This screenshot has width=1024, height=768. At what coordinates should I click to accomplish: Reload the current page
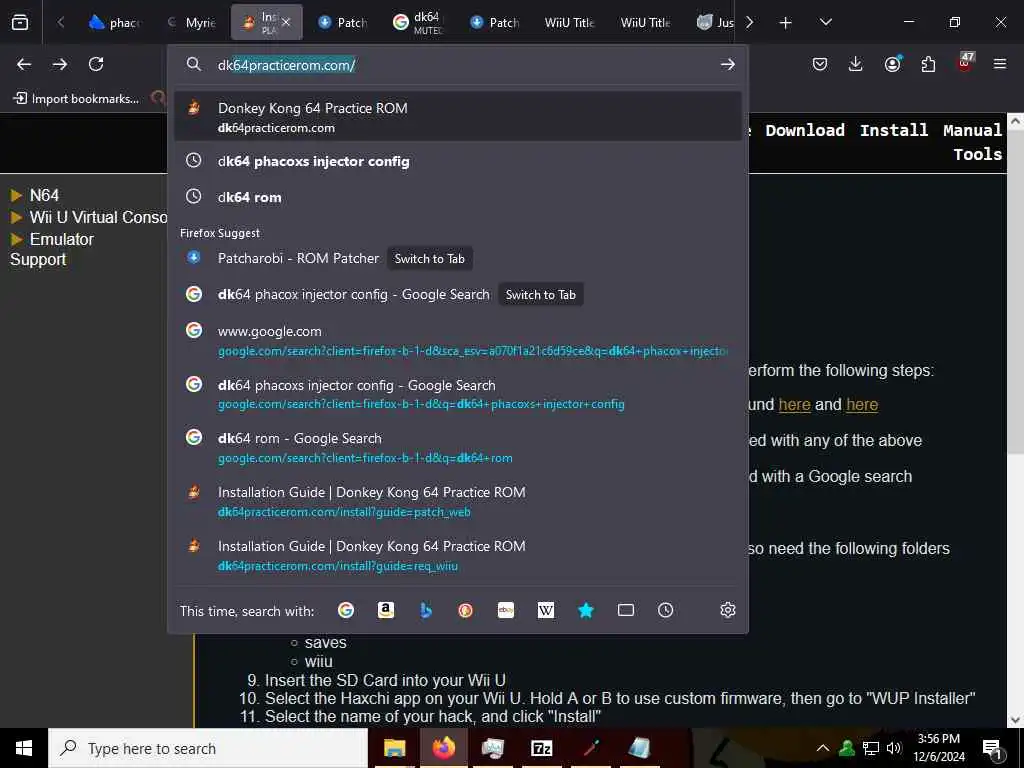[x=96, y=64]
